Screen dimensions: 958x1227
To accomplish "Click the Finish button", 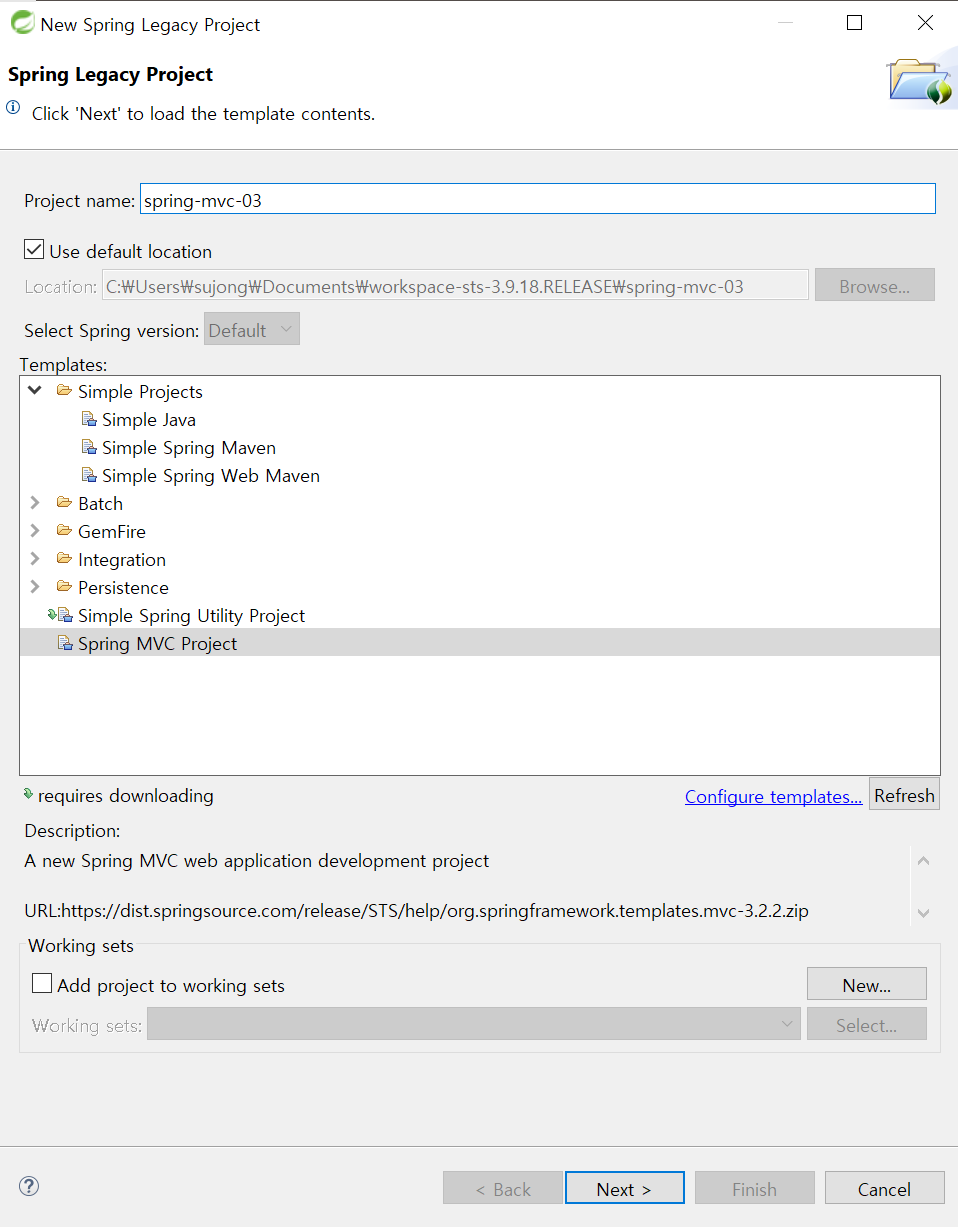I will 755,1189.
